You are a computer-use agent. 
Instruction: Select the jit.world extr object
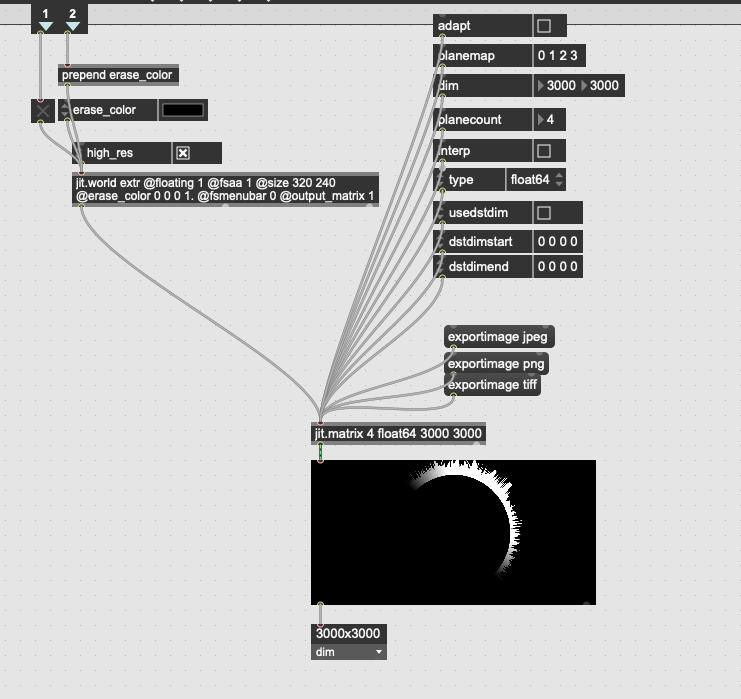(225, 190)
